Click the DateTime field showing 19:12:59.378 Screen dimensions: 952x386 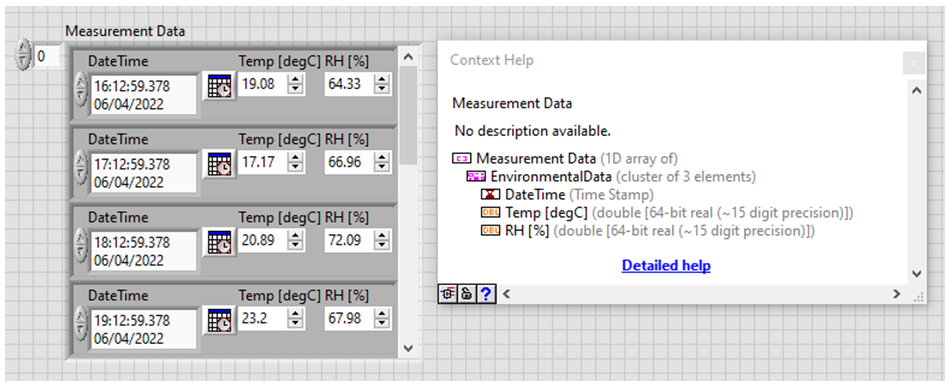point(143,329)
